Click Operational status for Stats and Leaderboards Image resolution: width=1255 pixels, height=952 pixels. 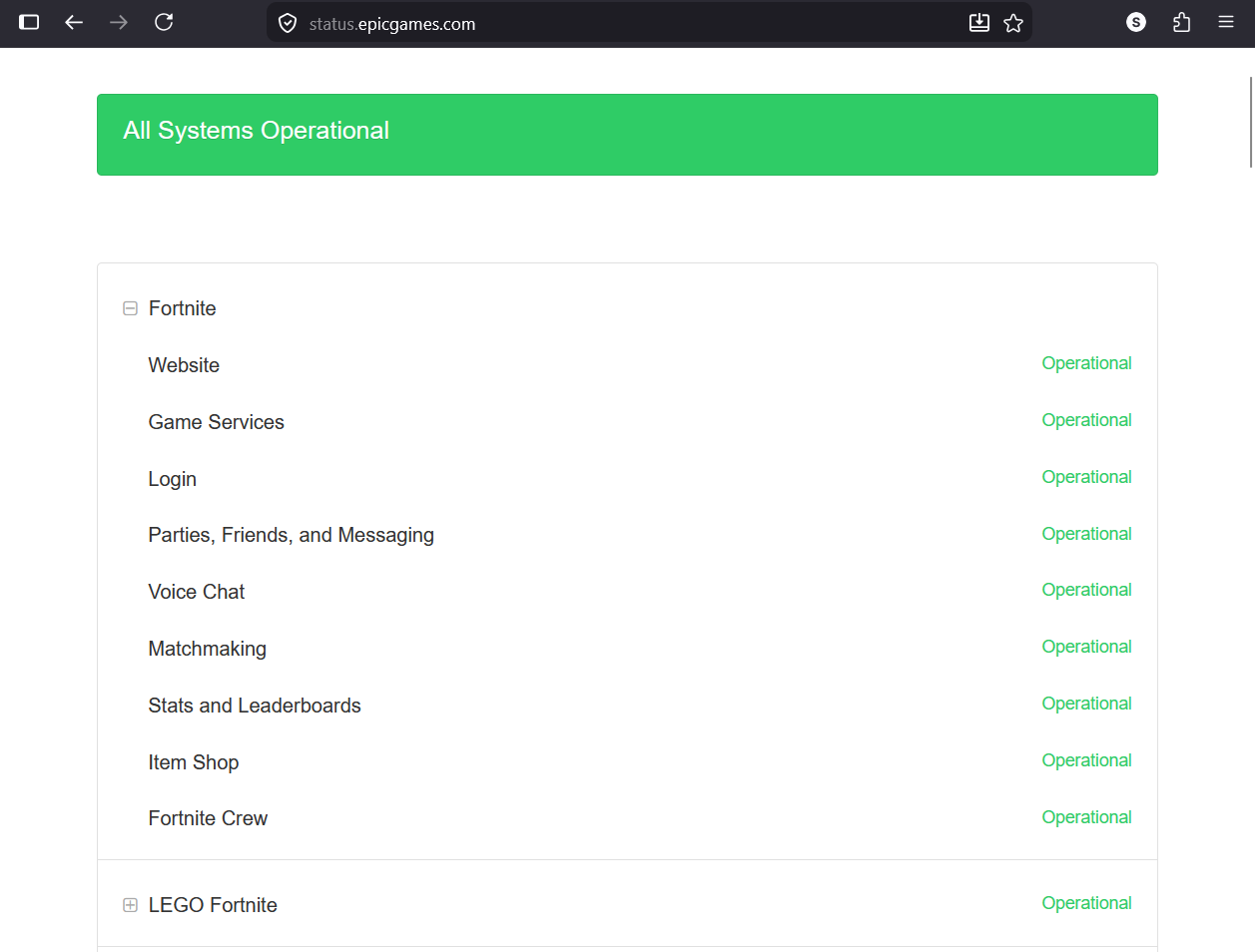click(1086, 704)
